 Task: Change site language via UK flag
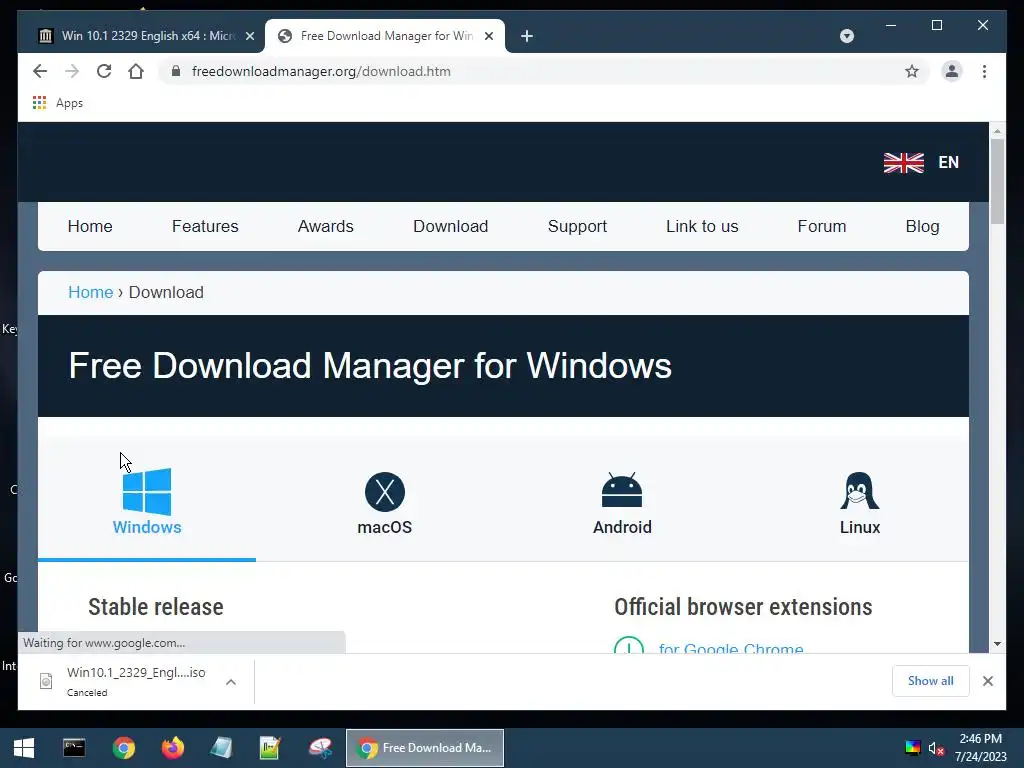click(904, 163)
